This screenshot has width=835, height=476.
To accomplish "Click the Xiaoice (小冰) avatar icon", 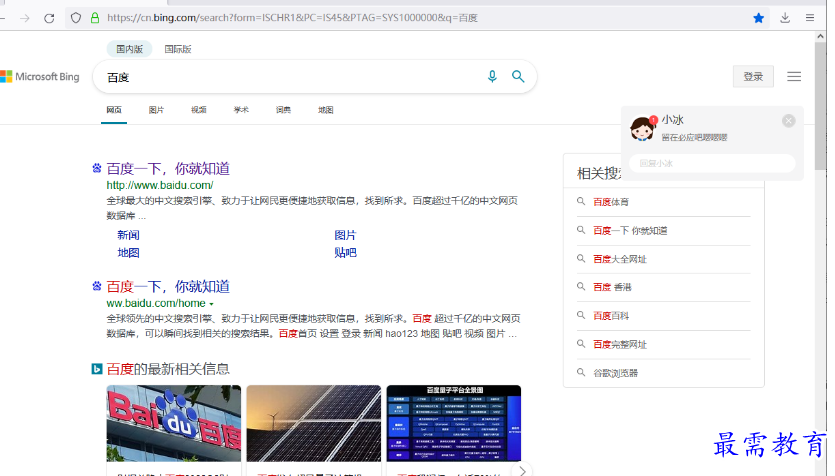I will point(641,128).
